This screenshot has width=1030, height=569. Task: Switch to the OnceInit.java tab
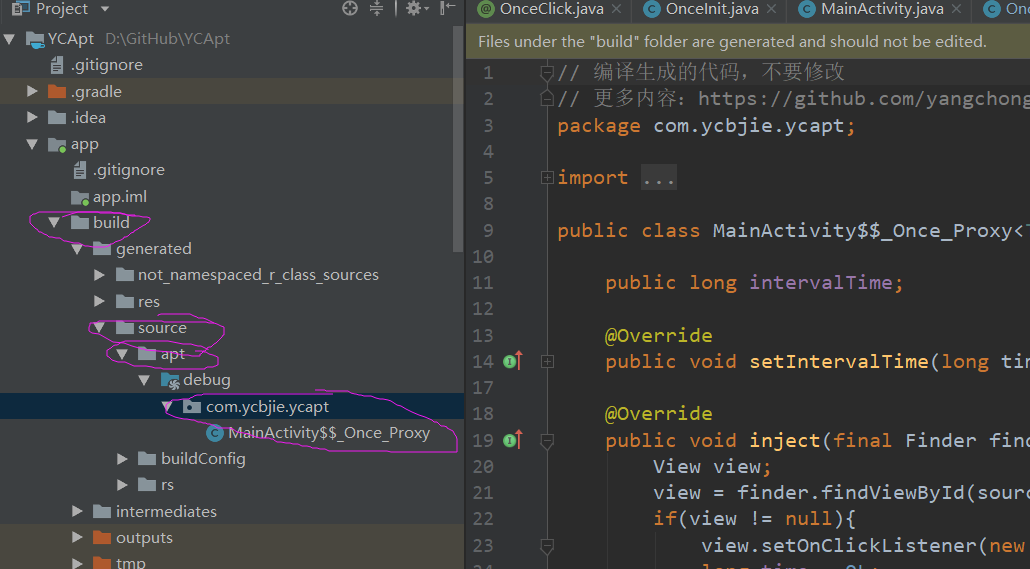click(x=712, y=9)
